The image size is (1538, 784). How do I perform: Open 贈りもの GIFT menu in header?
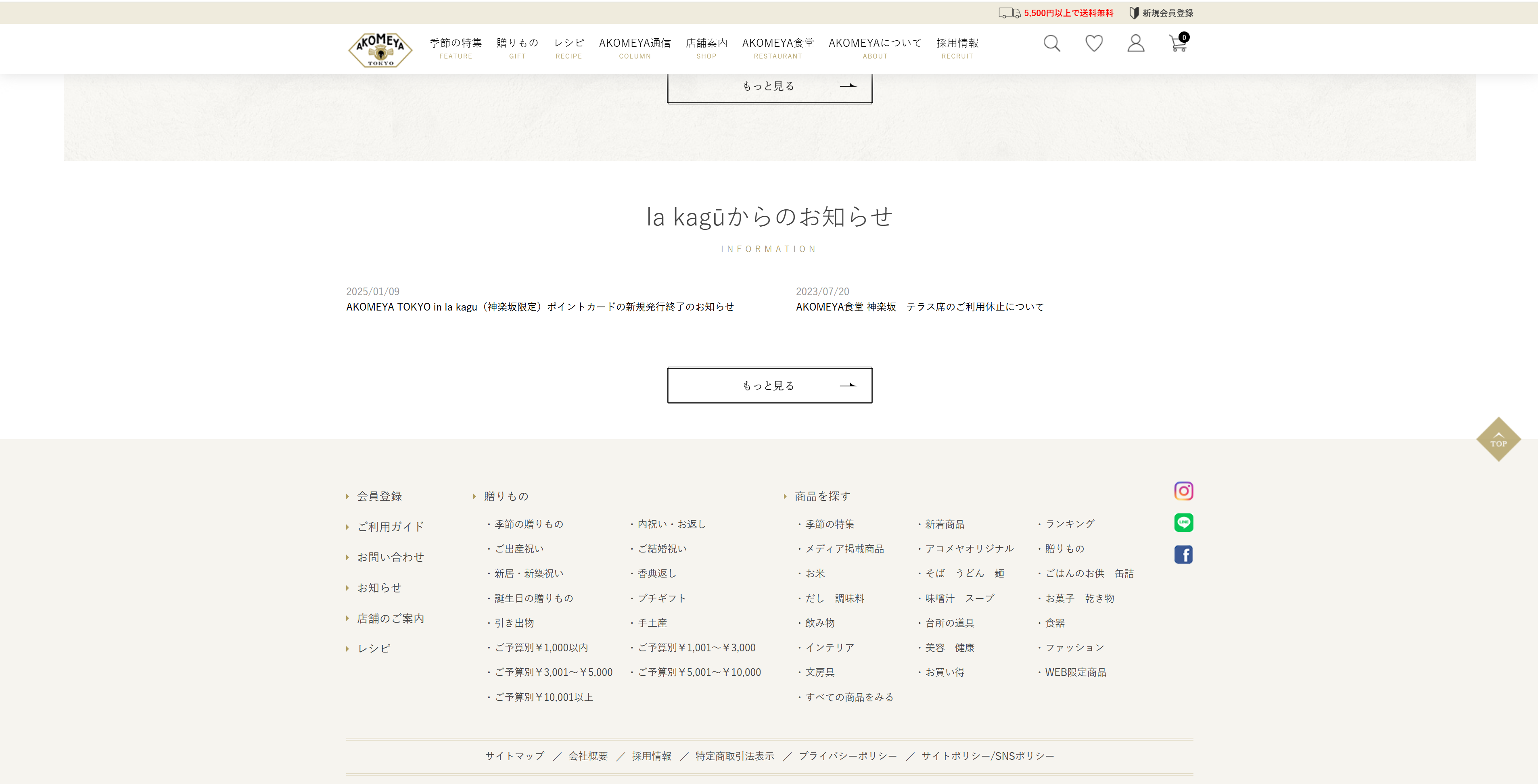pos(517,48)
